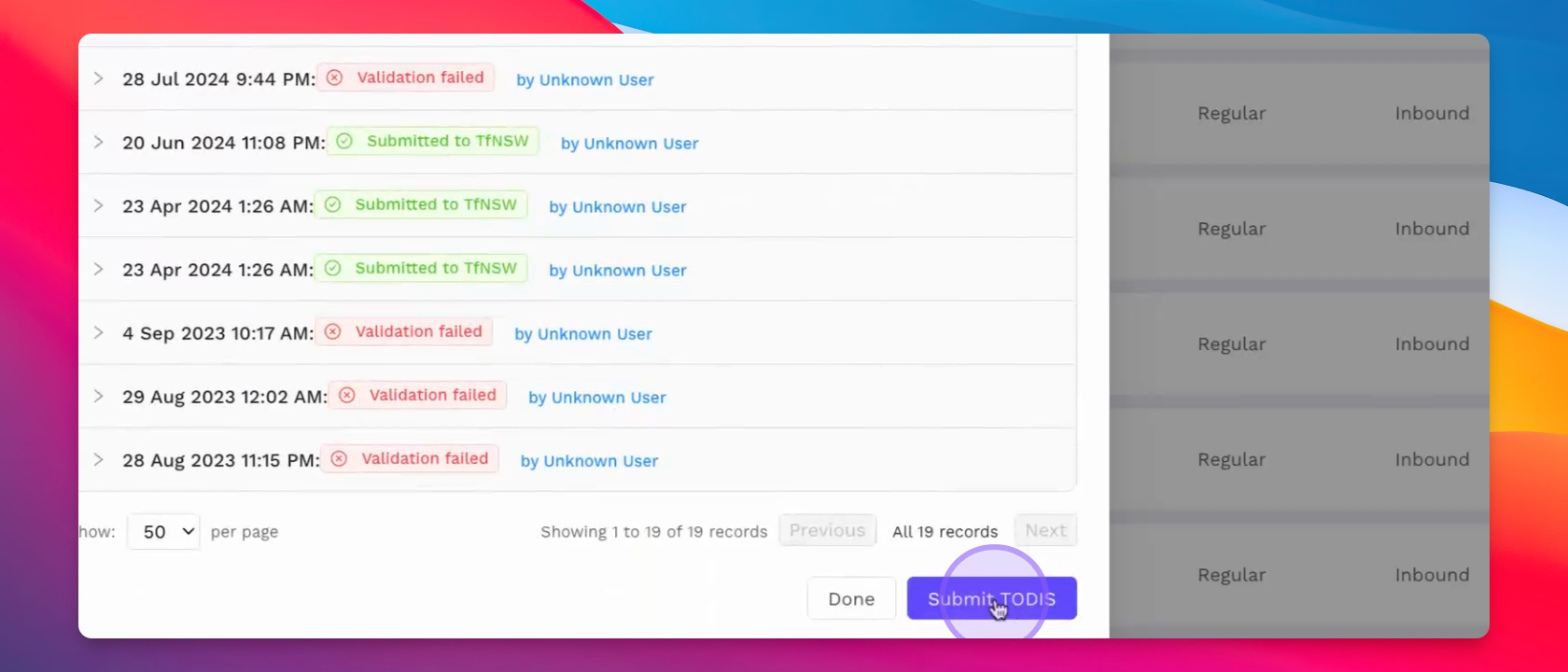Click the "per page" label
The width and height of the screenshot is (1568, 672).
[x=245, y=532]
